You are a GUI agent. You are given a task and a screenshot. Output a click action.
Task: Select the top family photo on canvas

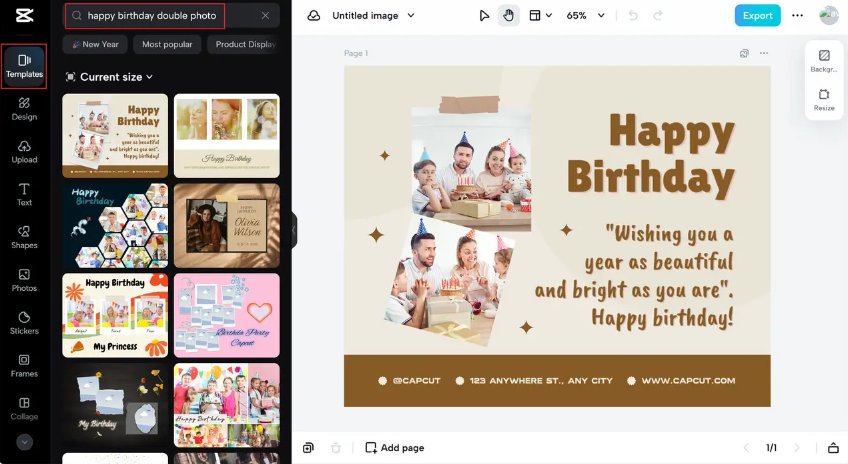coord(471,169)
